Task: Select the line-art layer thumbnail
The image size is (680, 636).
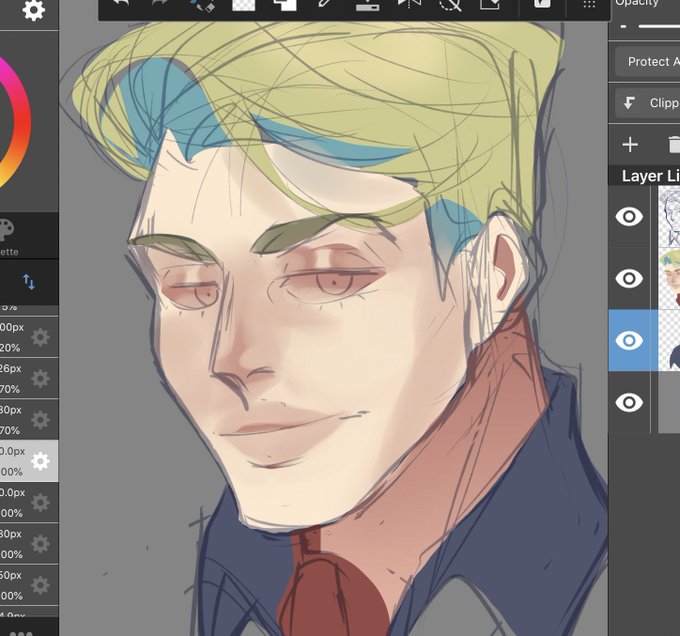Action: click(x=669, y=216)
